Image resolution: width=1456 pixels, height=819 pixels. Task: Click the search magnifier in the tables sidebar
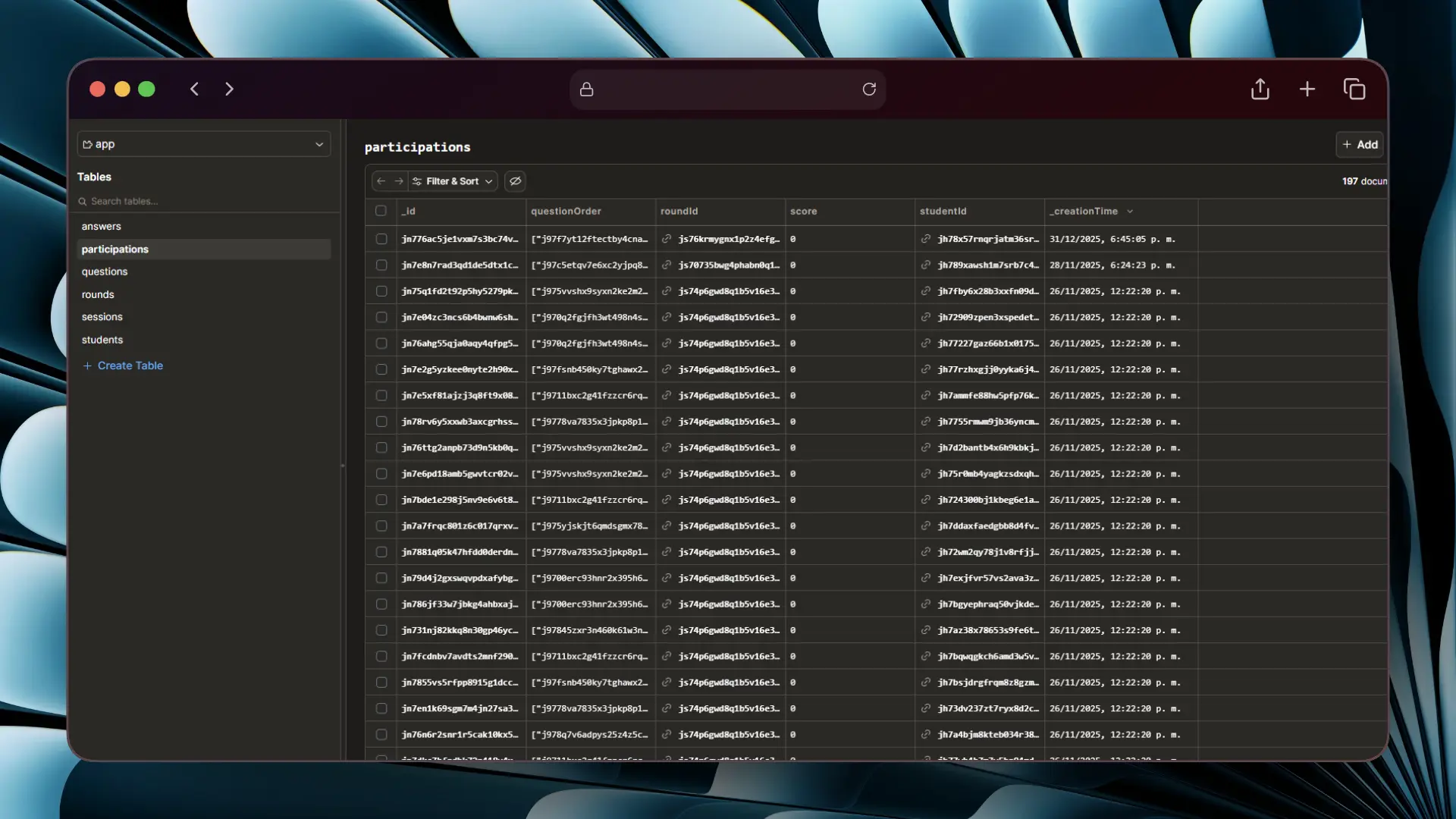pyautogui.click(x=83, y=201)
